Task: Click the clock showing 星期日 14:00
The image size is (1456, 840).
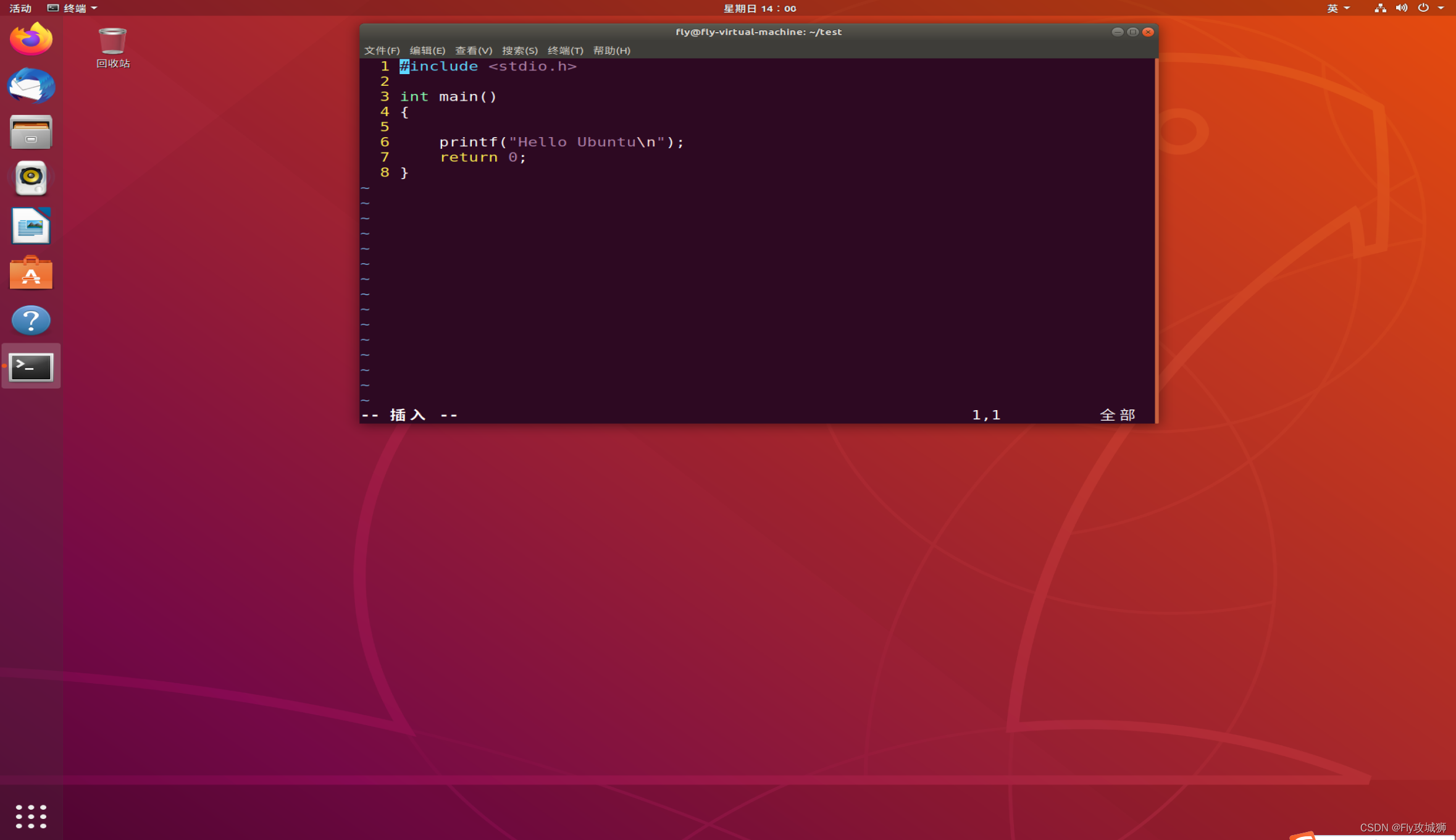Action: click(x=759, y=8)
